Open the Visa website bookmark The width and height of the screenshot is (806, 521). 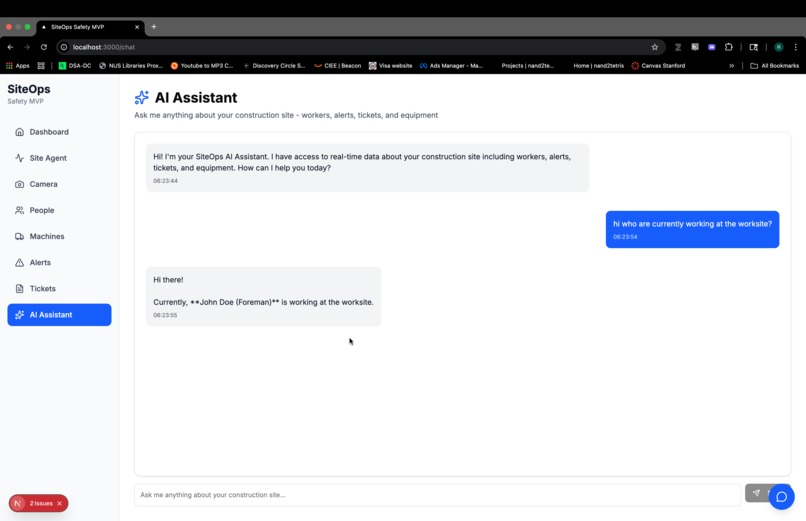coord(391,66)
